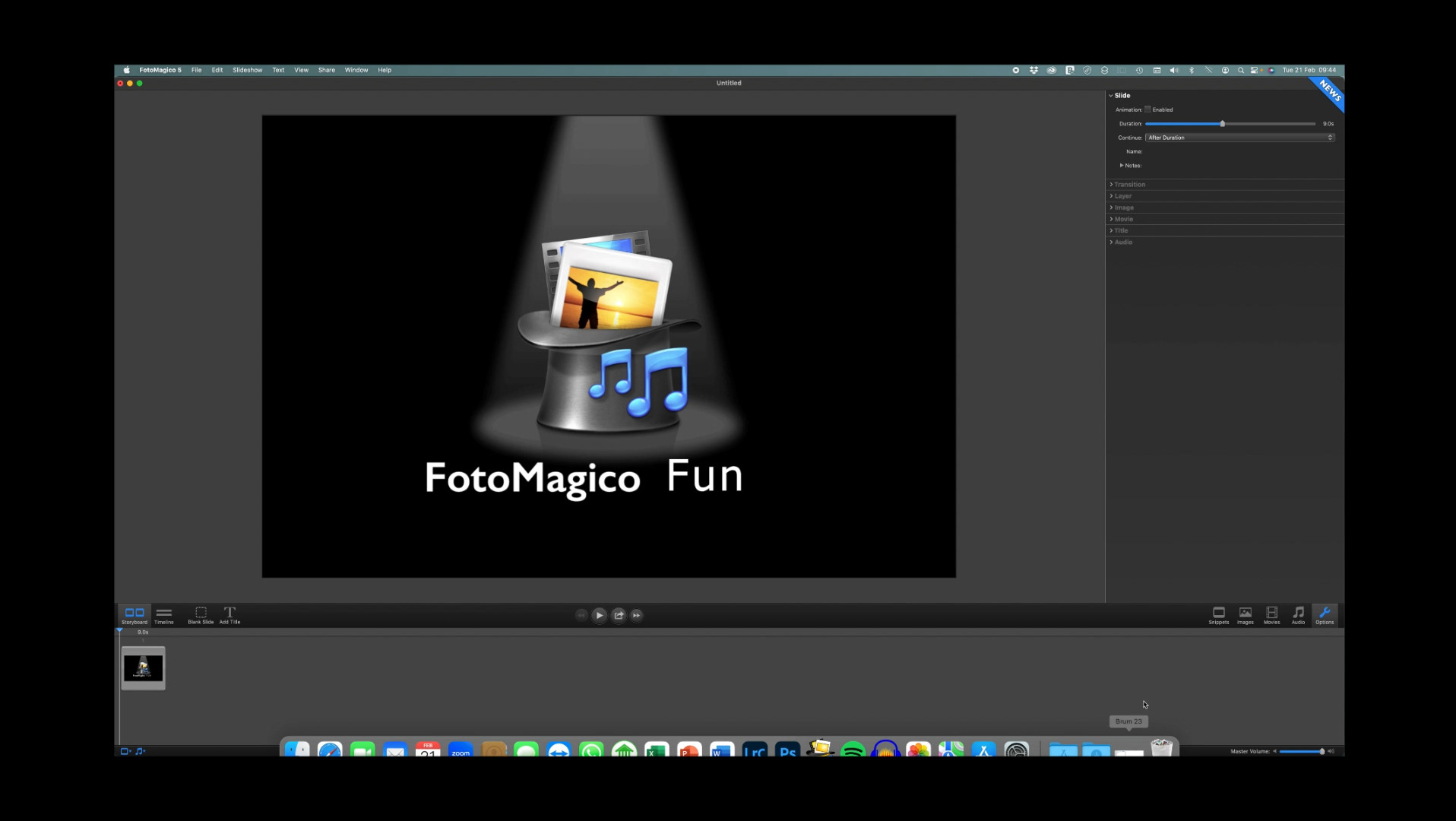Screen dimensions: 1456x821
Task: Select the slide thumbnail in storyboard
Action: (x=143, y=668)
